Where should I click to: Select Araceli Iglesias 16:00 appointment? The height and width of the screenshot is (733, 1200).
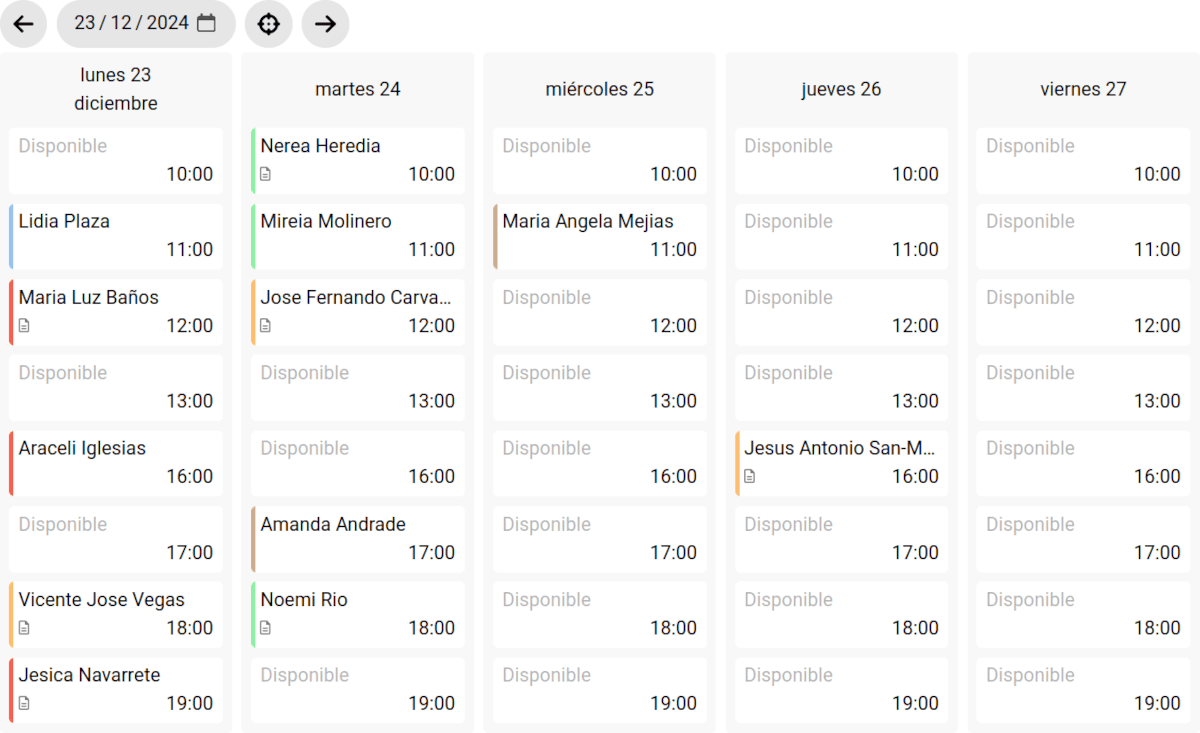tap(115, 462)
